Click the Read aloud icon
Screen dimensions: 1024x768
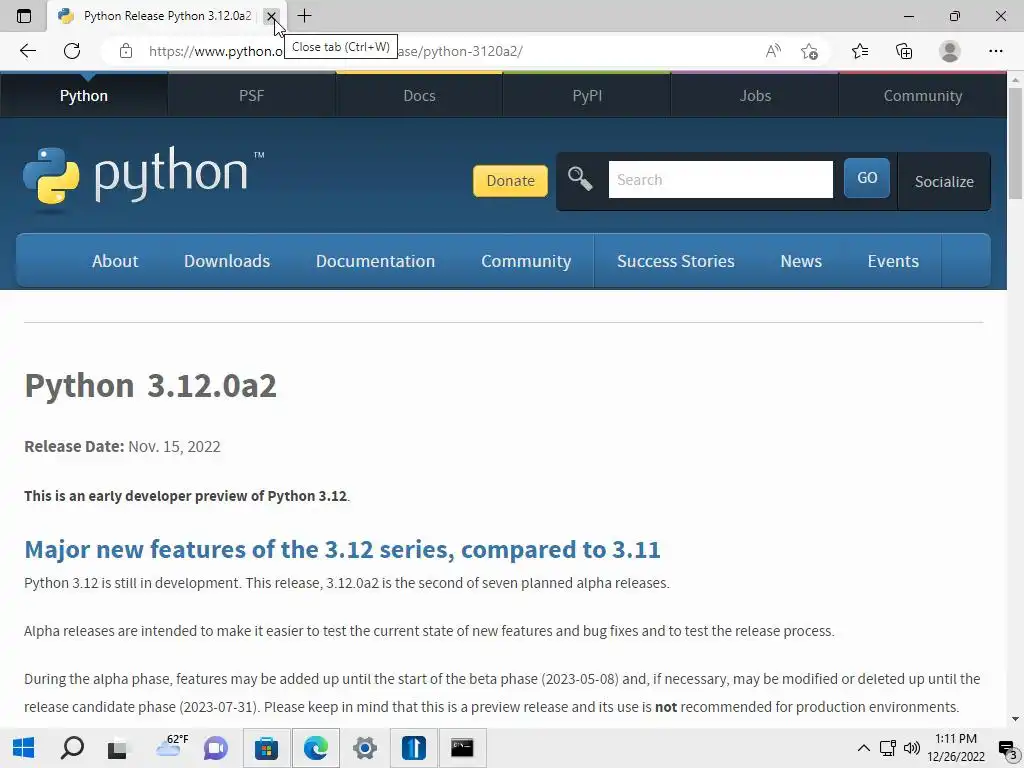point(773,51)
